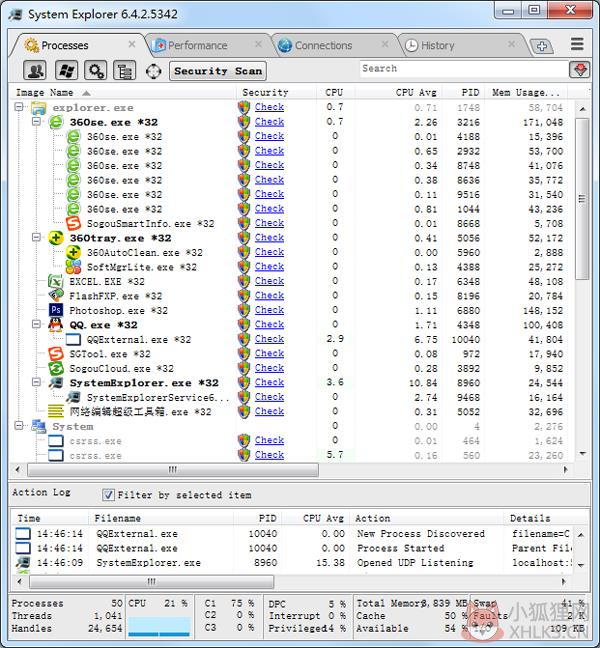600x648 pixels.
Task: Click the Security Scan button
Action: 218,71
